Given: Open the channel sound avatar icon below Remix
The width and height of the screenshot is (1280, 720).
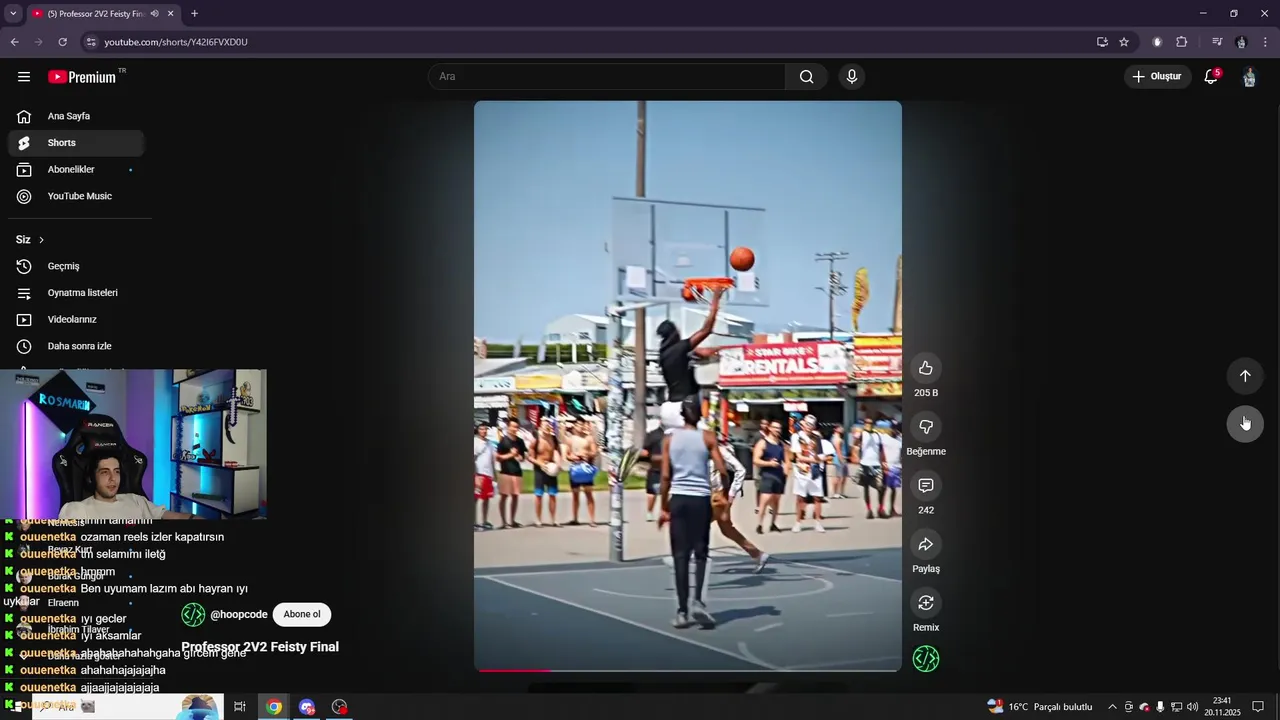Looking at the screenshot, I should tap(926, 659).
